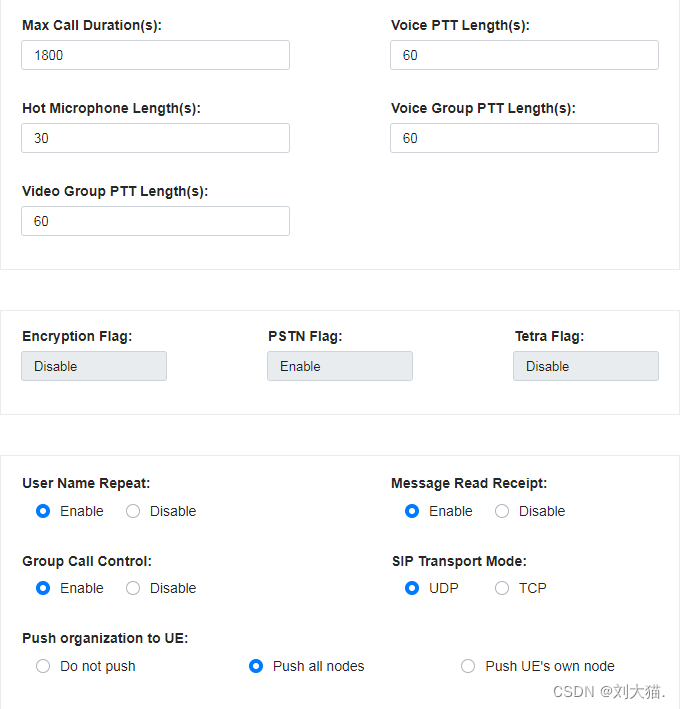Click the Max Call Duration input field
The width and height of the screenshot is (680, 709).
[x=155, y=55]
